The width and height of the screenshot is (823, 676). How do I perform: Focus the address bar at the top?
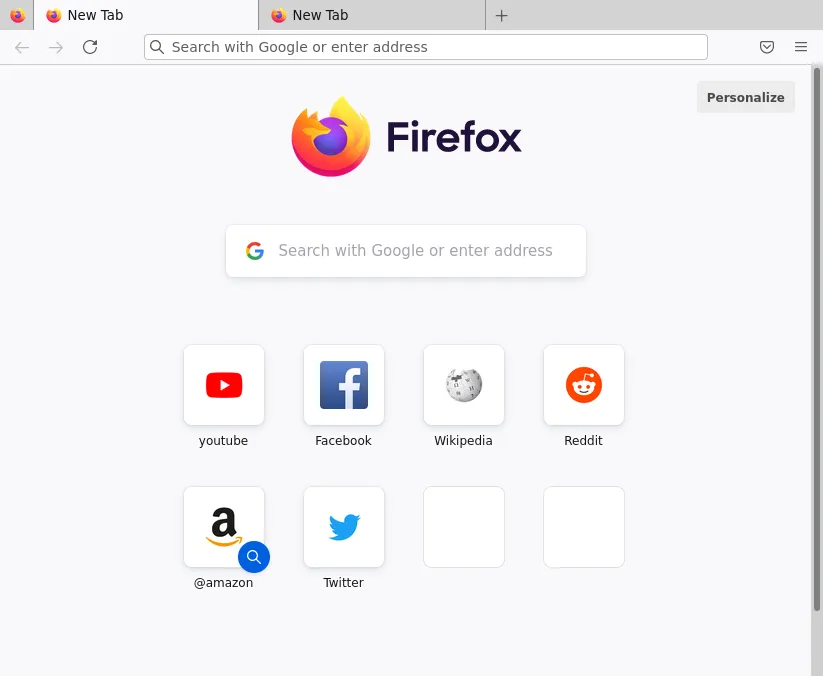(425, 46)
